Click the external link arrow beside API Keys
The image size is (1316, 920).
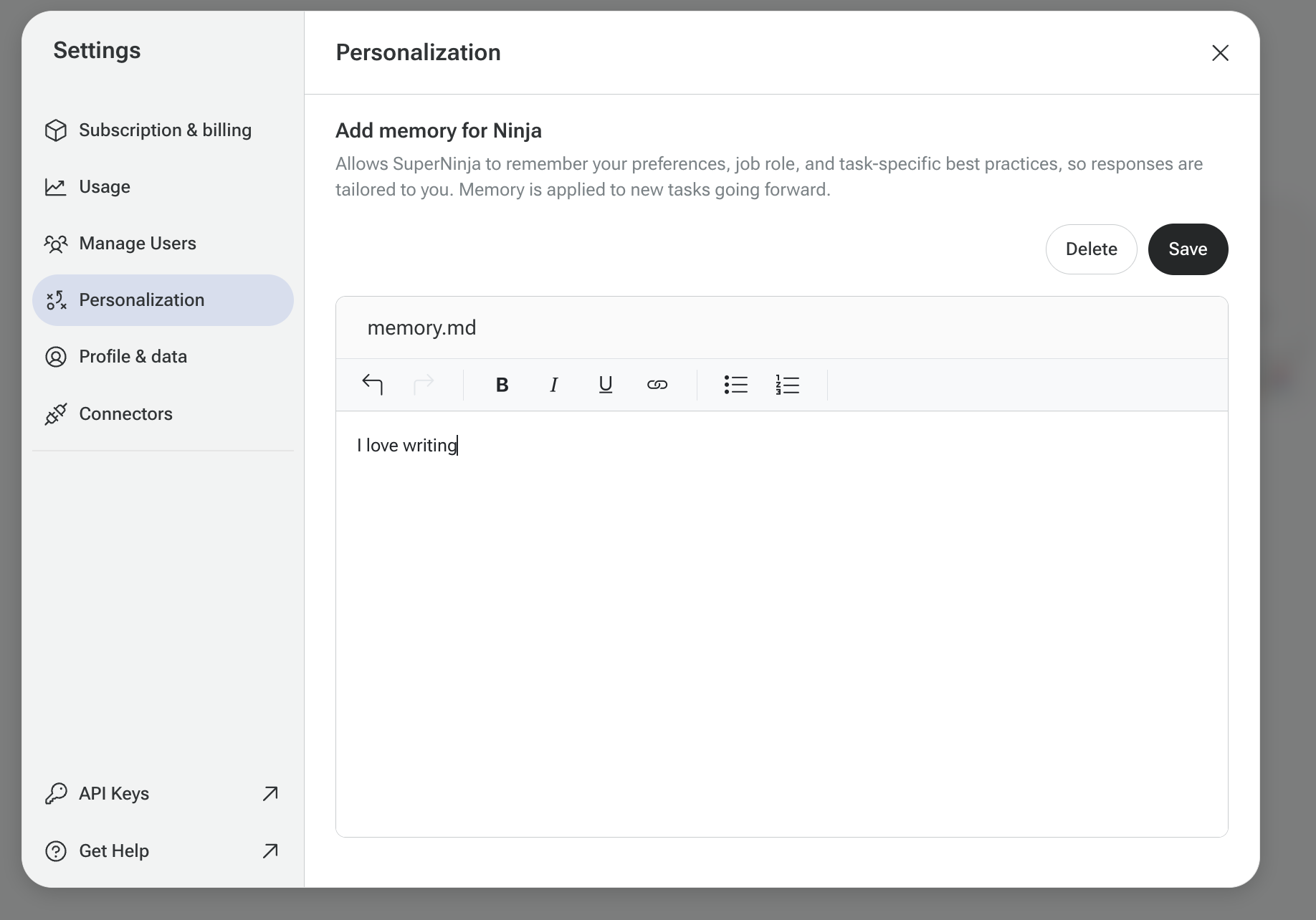click(x=270, y=793)
